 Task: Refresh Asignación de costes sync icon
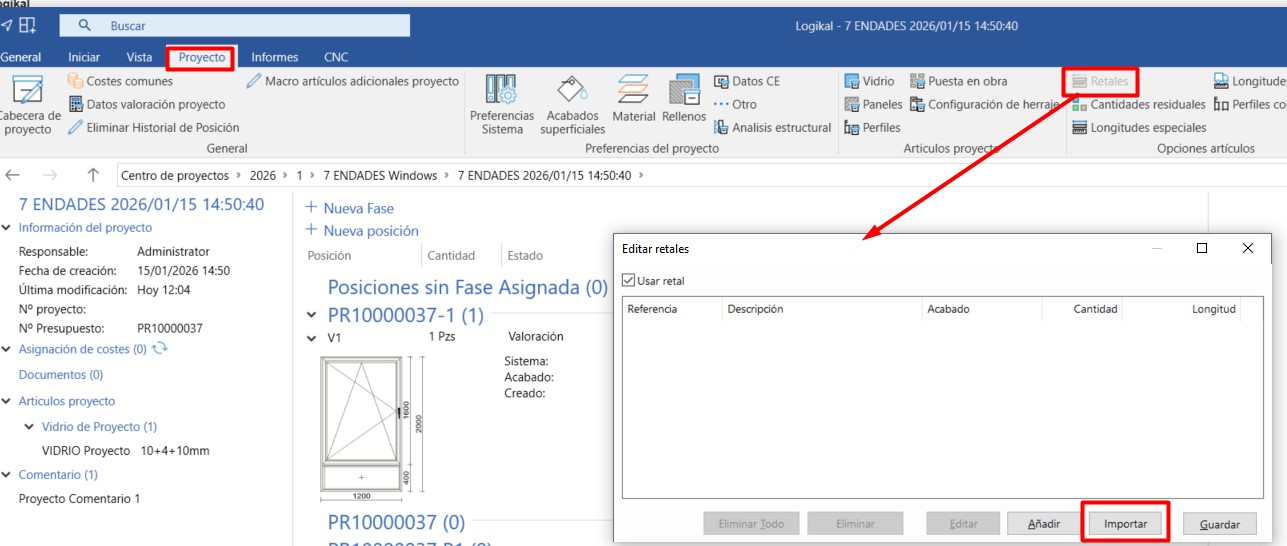(x=159, y=349)
